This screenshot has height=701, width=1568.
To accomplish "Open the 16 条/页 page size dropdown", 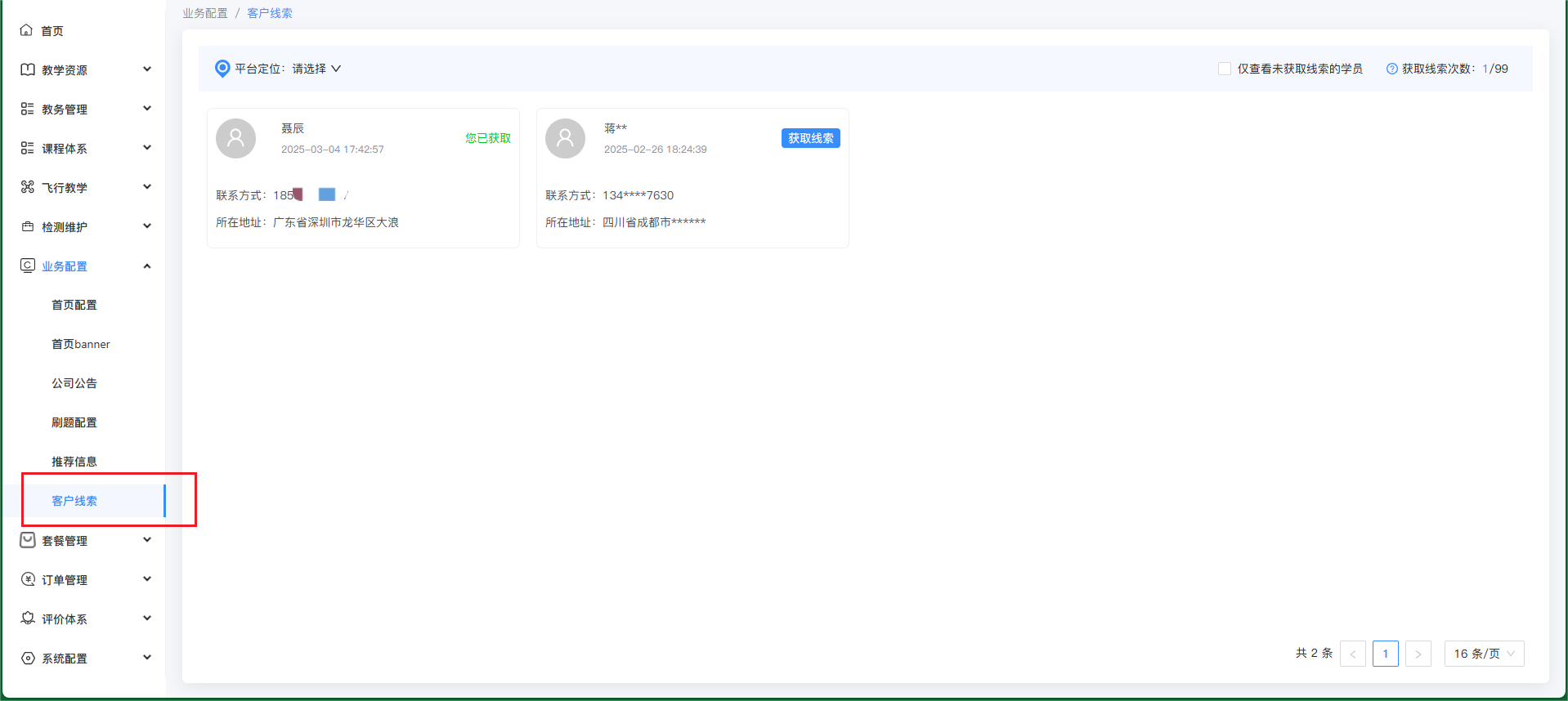I will click(1483, 654).
